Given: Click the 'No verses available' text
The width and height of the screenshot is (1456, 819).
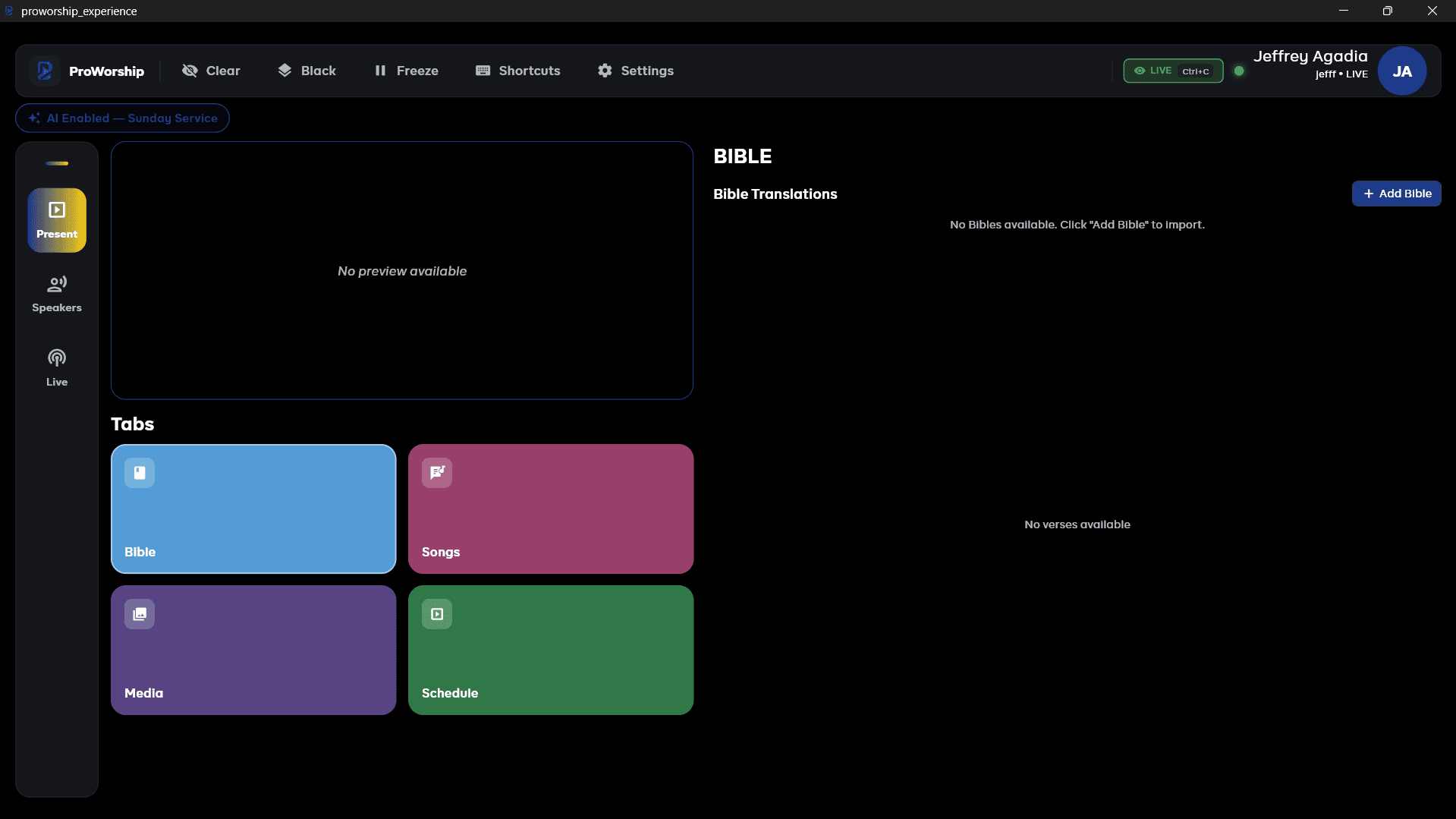Looking at the screenshot, I should [1077, 524].
